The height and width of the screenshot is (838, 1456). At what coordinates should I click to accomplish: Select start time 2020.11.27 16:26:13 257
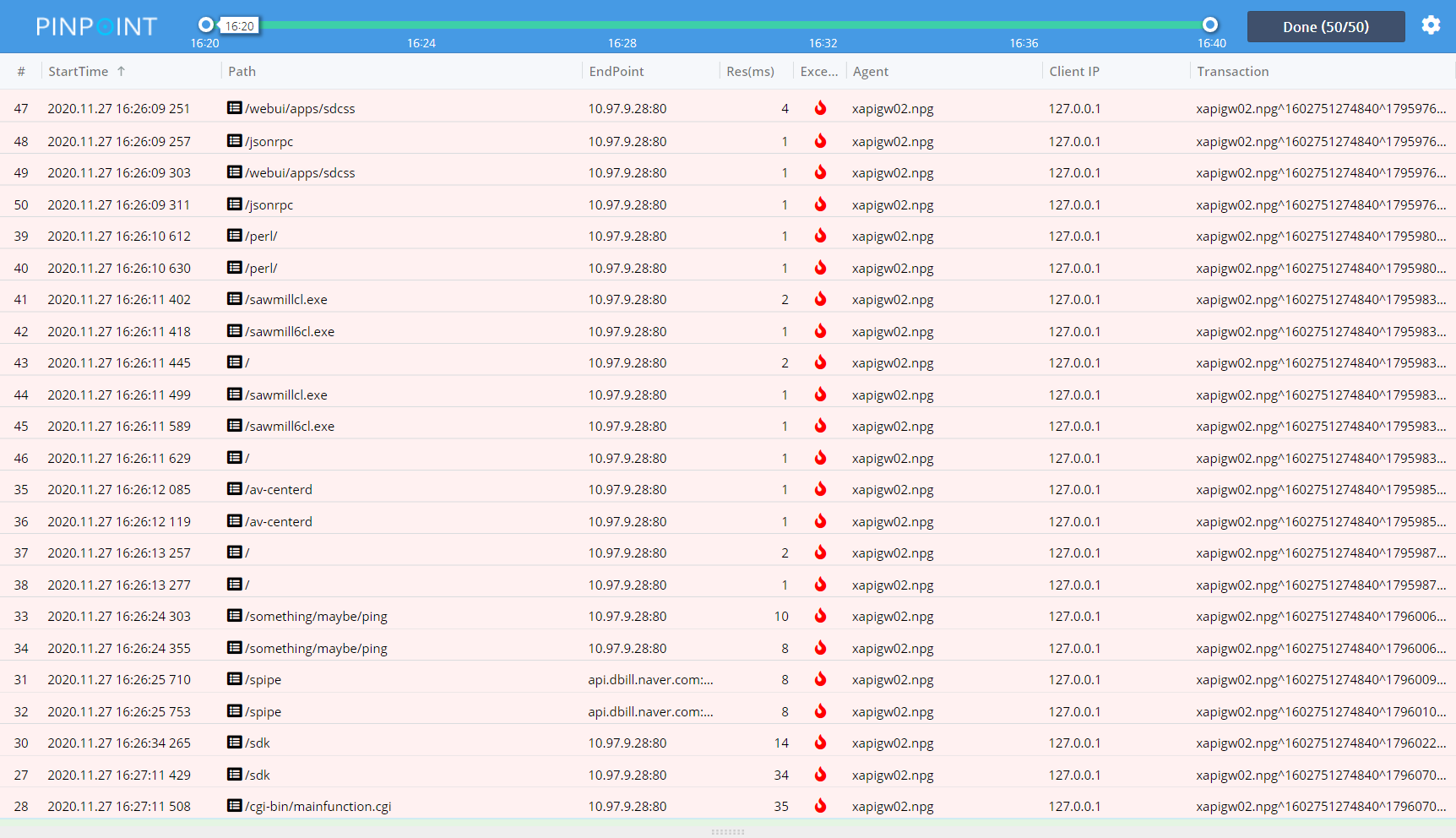click(x=119, y=553)
